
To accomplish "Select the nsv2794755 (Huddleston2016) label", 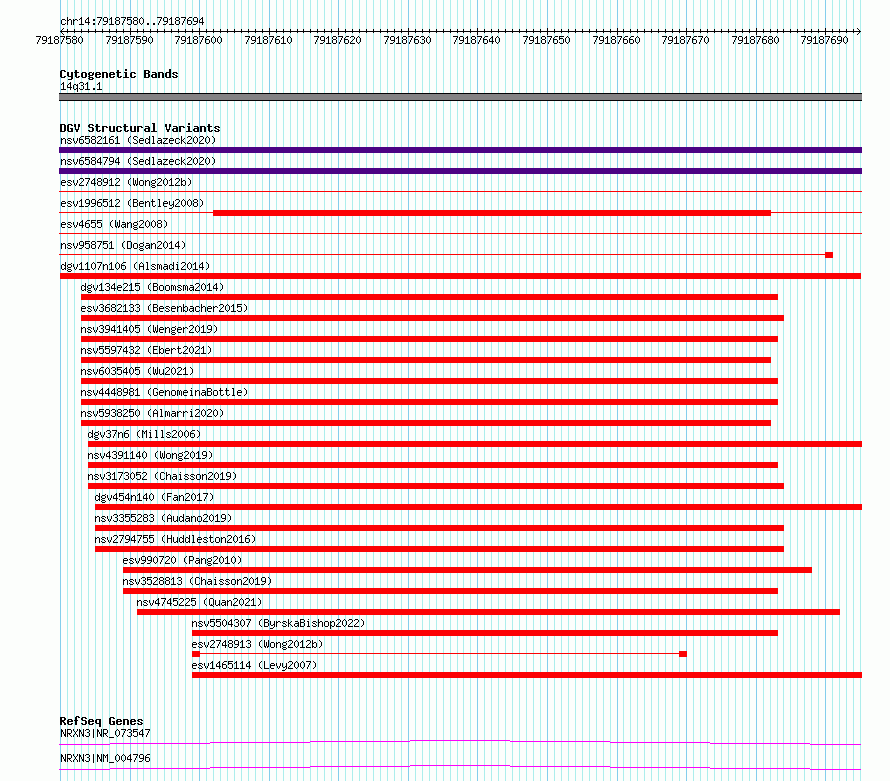I will coord(175,539).
